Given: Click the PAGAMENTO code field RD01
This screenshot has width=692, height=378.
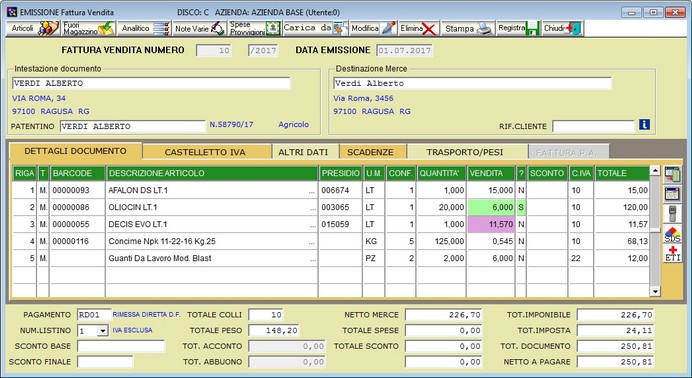Looking at the screenshot, I should pos(94,315).
